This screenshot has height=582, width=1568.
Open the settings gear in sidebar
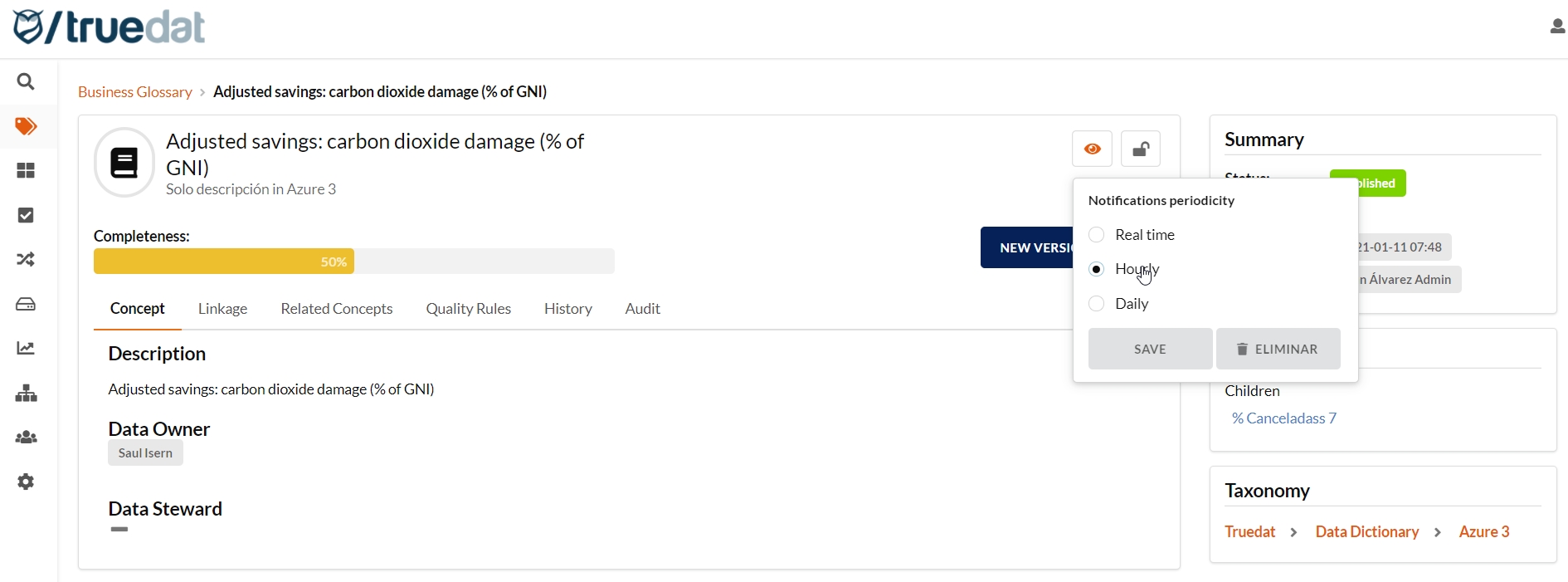[x=26, y=482]
